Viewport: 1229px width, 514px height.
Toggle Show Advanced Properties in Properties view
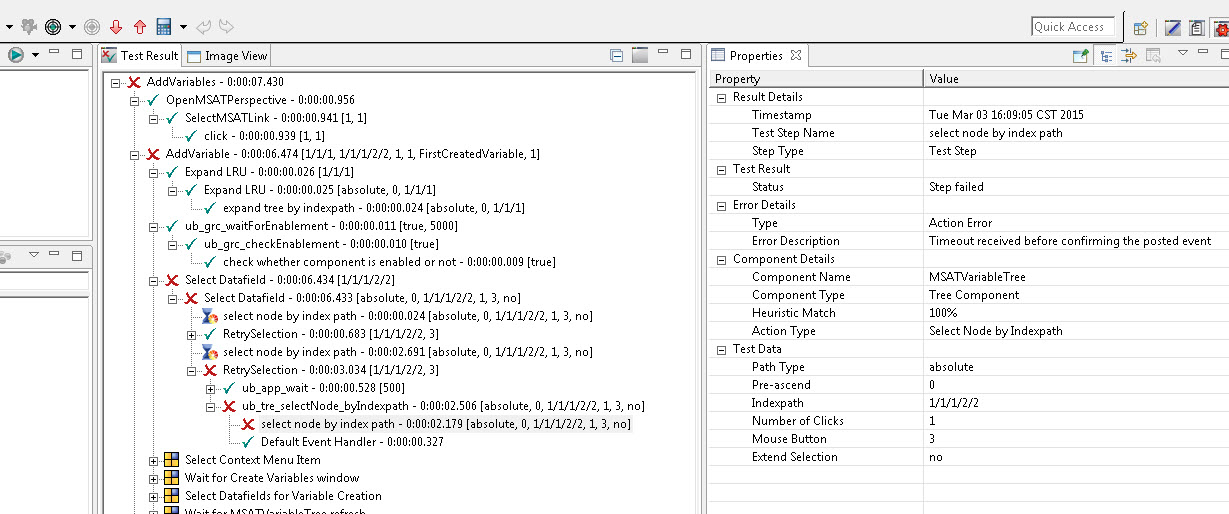tap(1129, 56)
